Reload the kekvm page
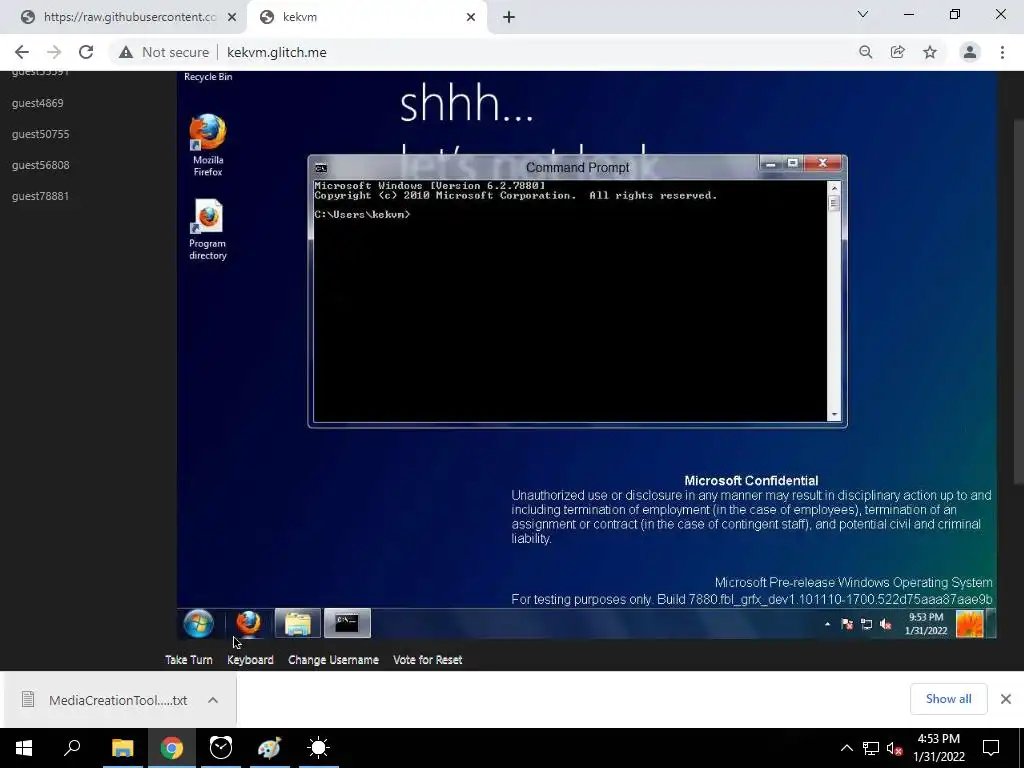Viewport: 1024px width, 768px height. (86, 52)
